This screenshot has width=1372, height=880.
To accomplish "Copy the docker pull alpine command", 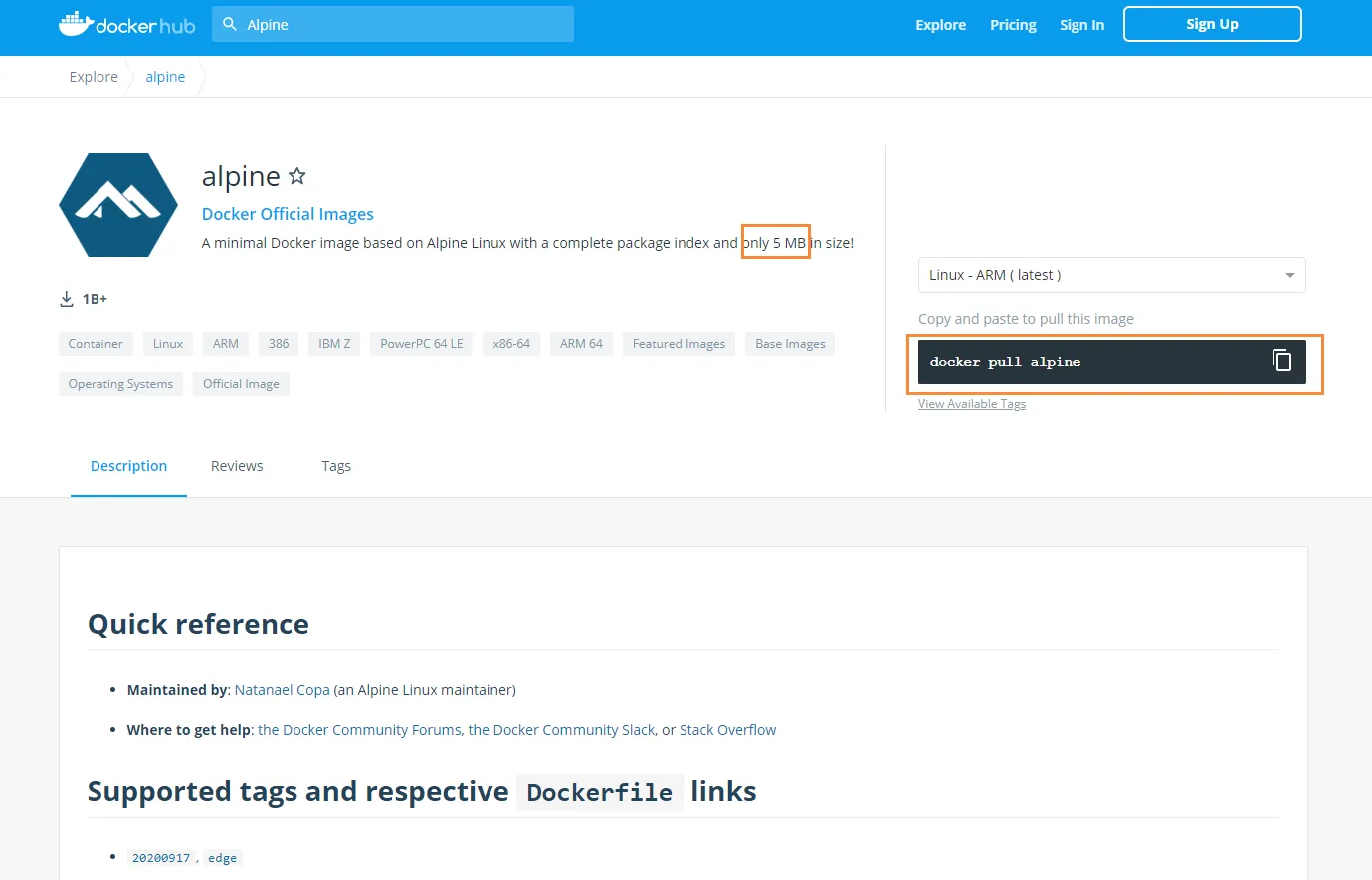I will [1281, 361].
